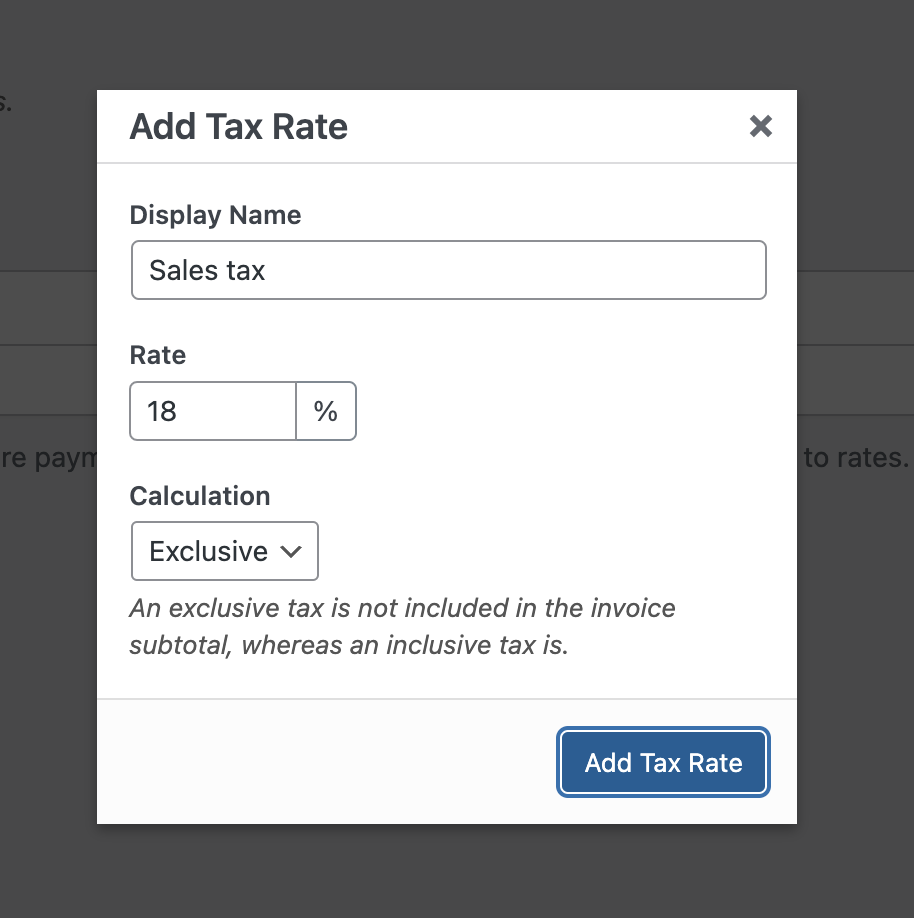
Task: Click the chevron arrow next to Exclusive
Action: coord(291,552)
